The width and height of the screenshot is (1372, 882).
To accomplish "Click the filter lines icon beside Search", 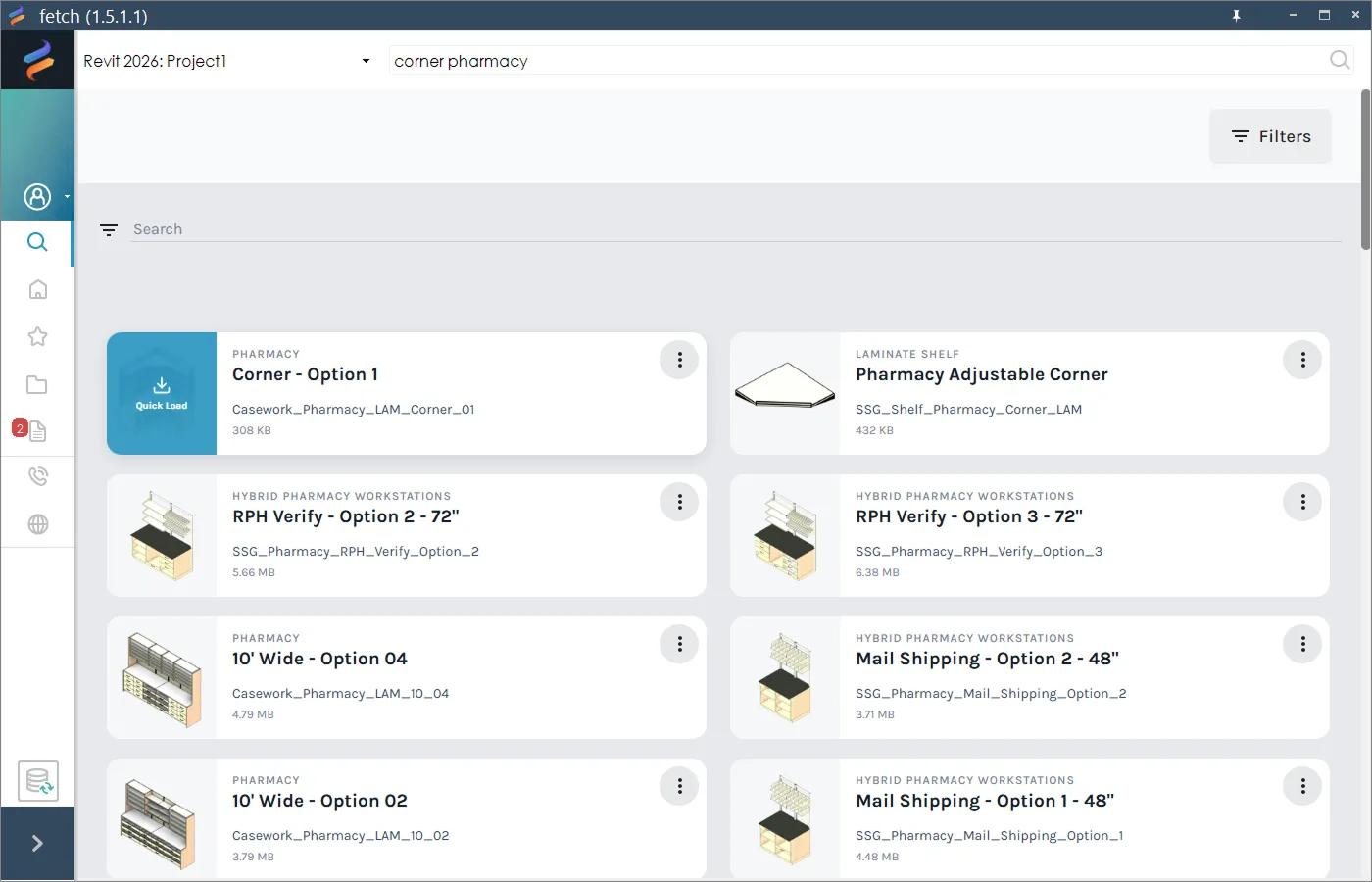I will pos(109,229).
